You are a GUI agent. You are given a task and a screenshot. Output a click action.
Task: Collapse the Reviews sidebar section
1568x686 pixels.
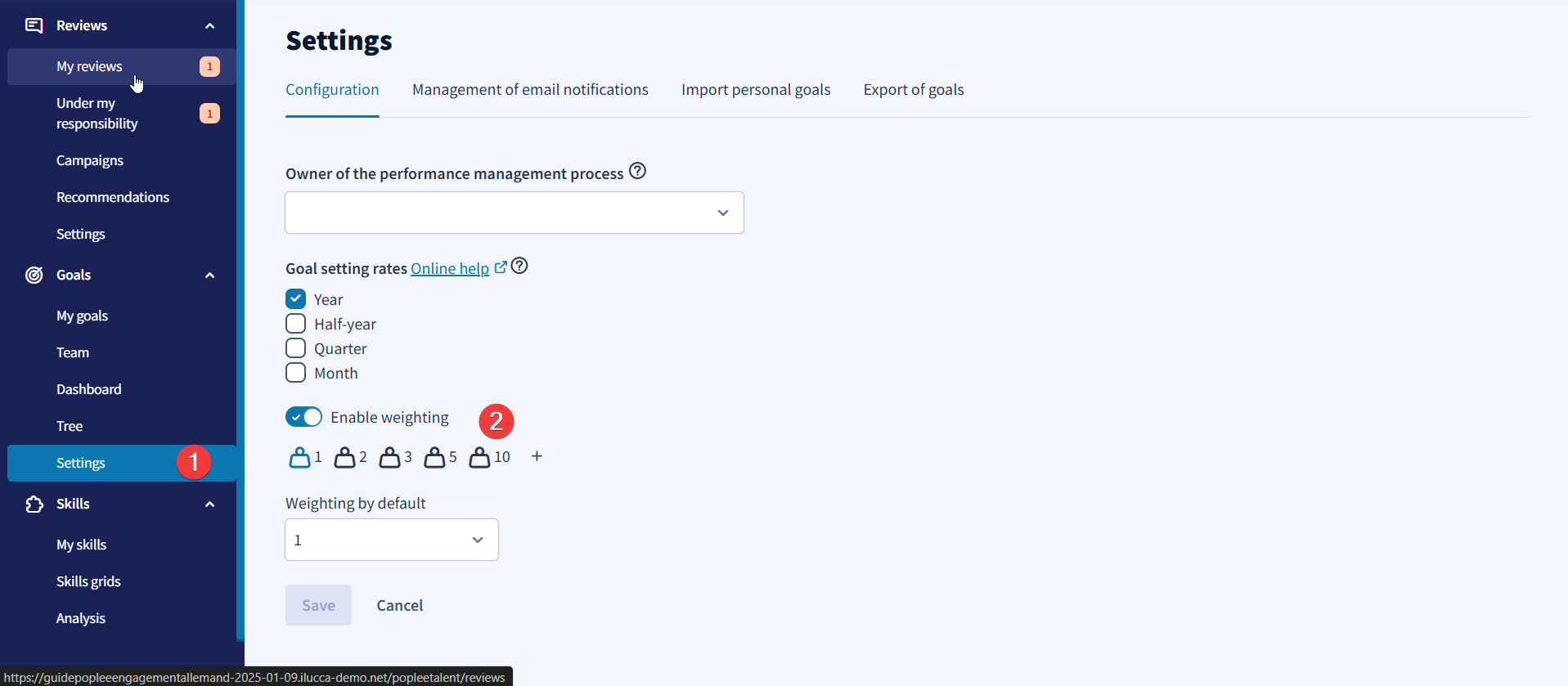[x=209, y=26]
